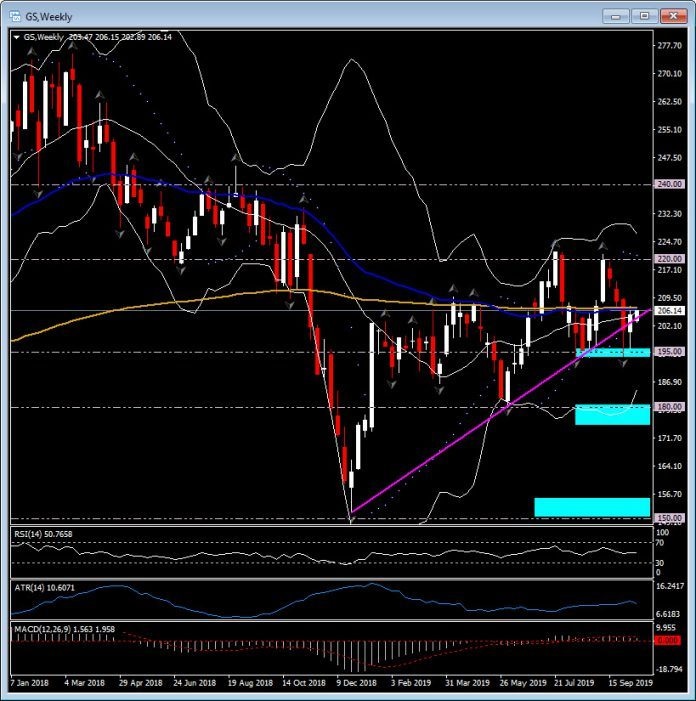Click the 4 Mar 2018 date label

[x=84, y=683]
